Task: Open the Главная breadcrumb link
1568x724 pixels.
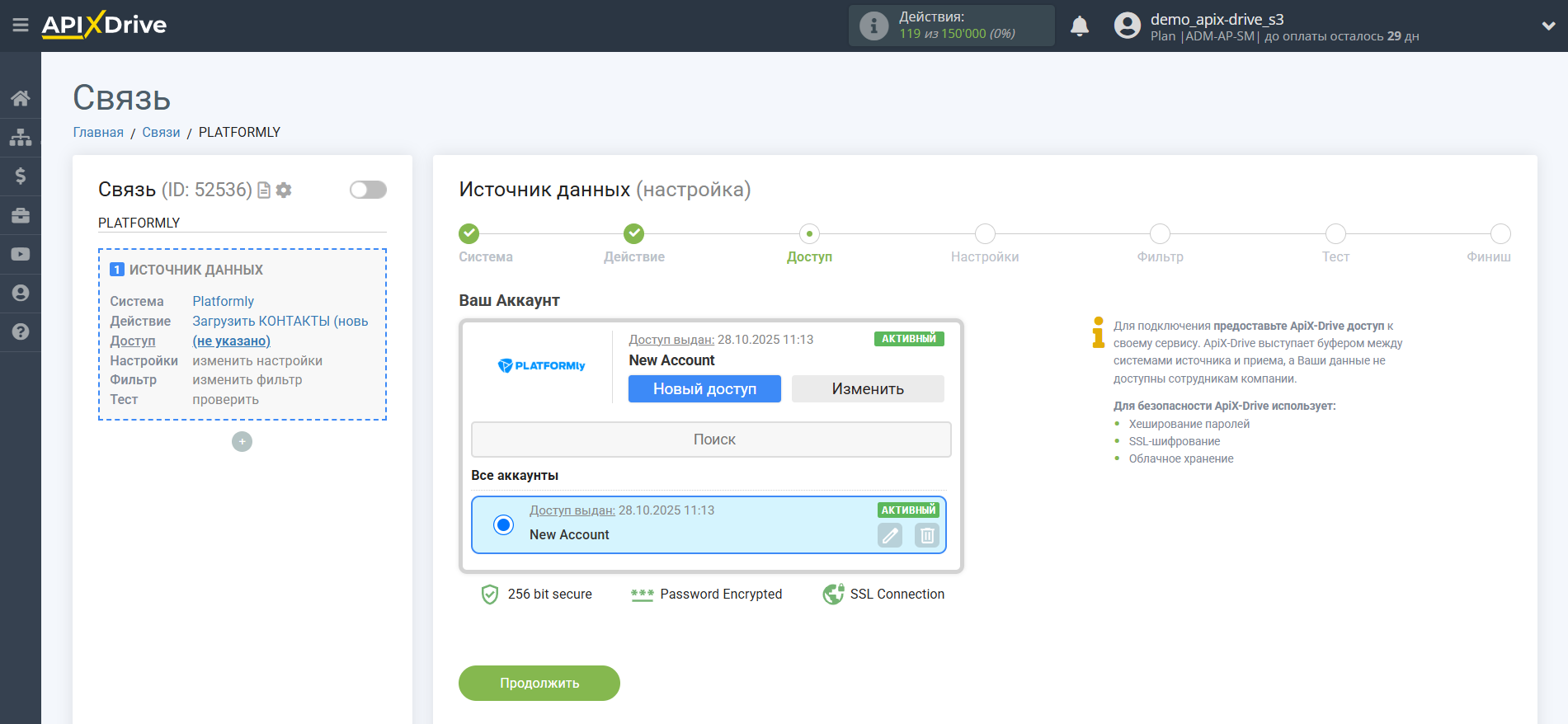Action: tap(98, 132)
